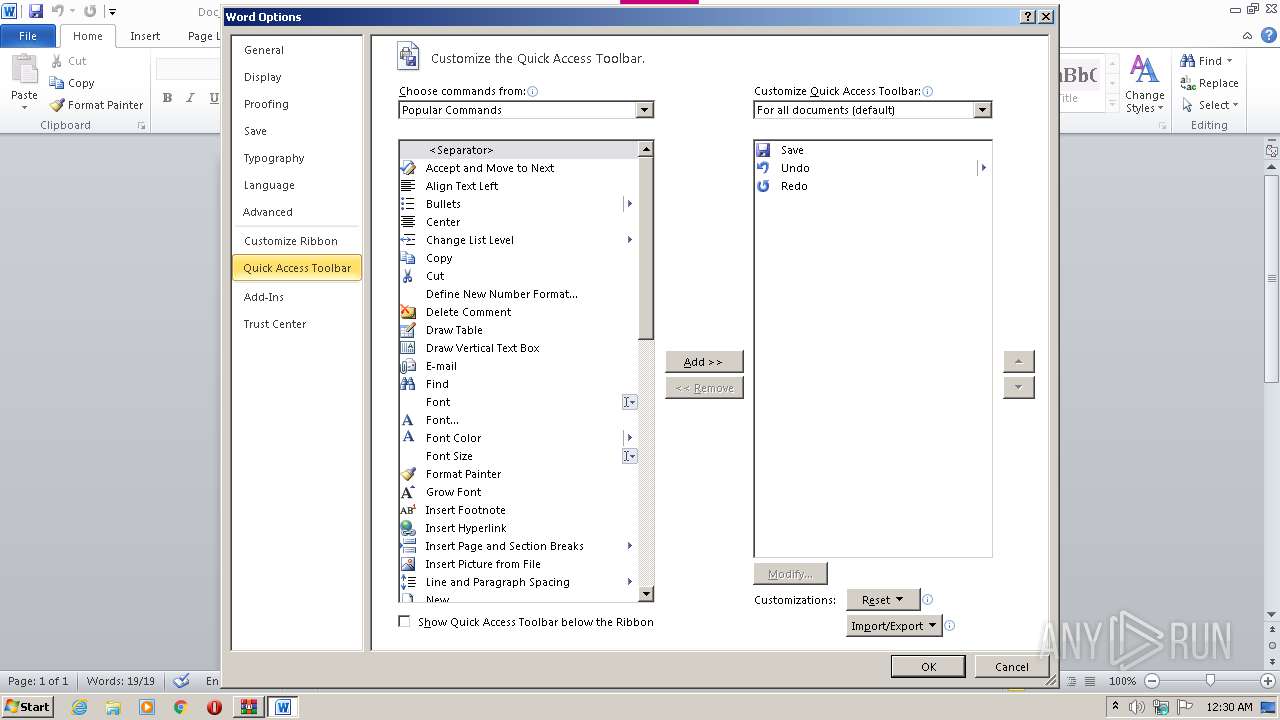Choose the Find binoculars command in list
The height and width of the screenshot is (720, 1280).
(x=518, y=384)
